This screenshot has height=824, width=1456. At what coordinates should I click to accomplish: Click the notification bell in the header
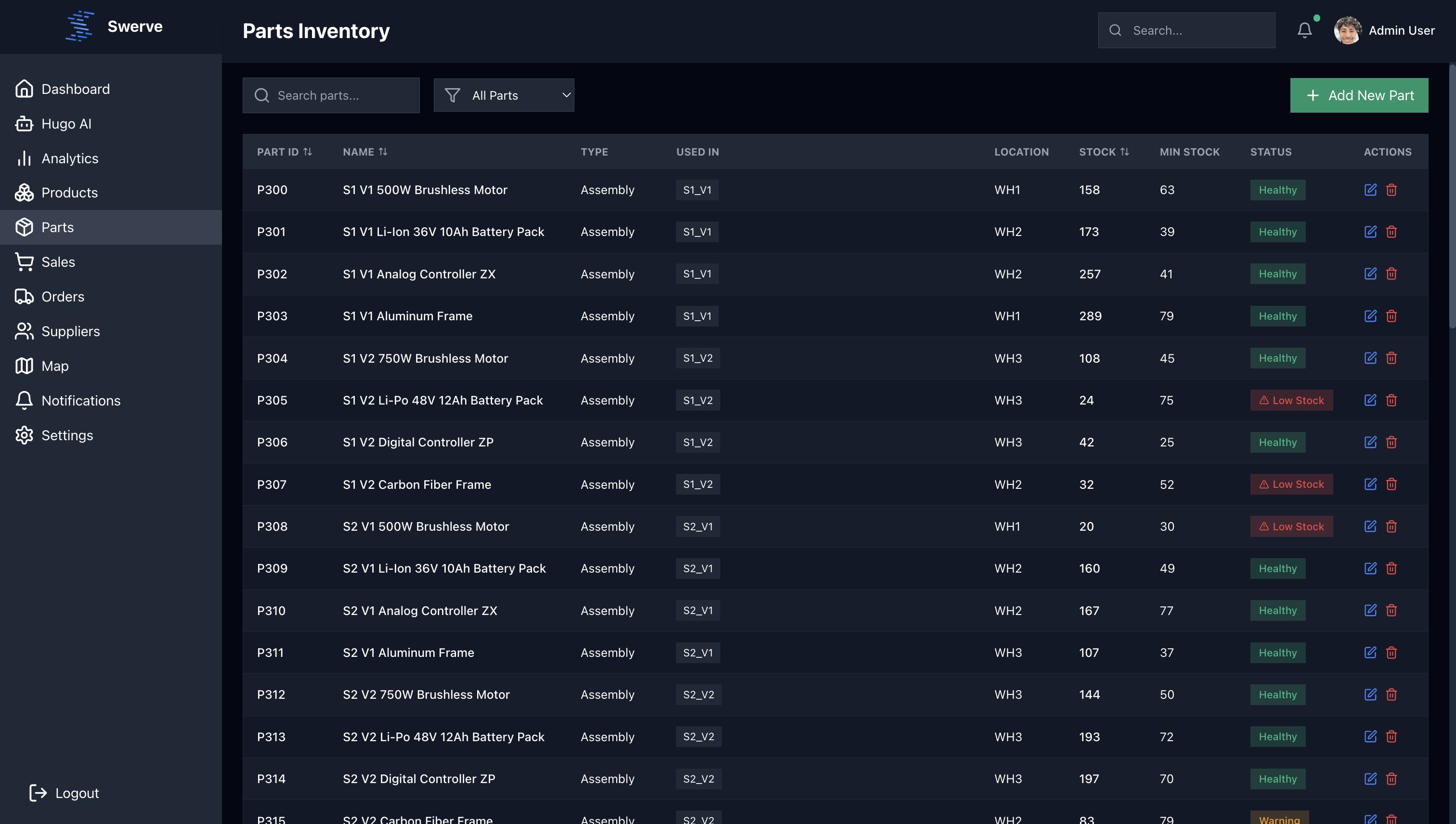(x=1304, y=30)
